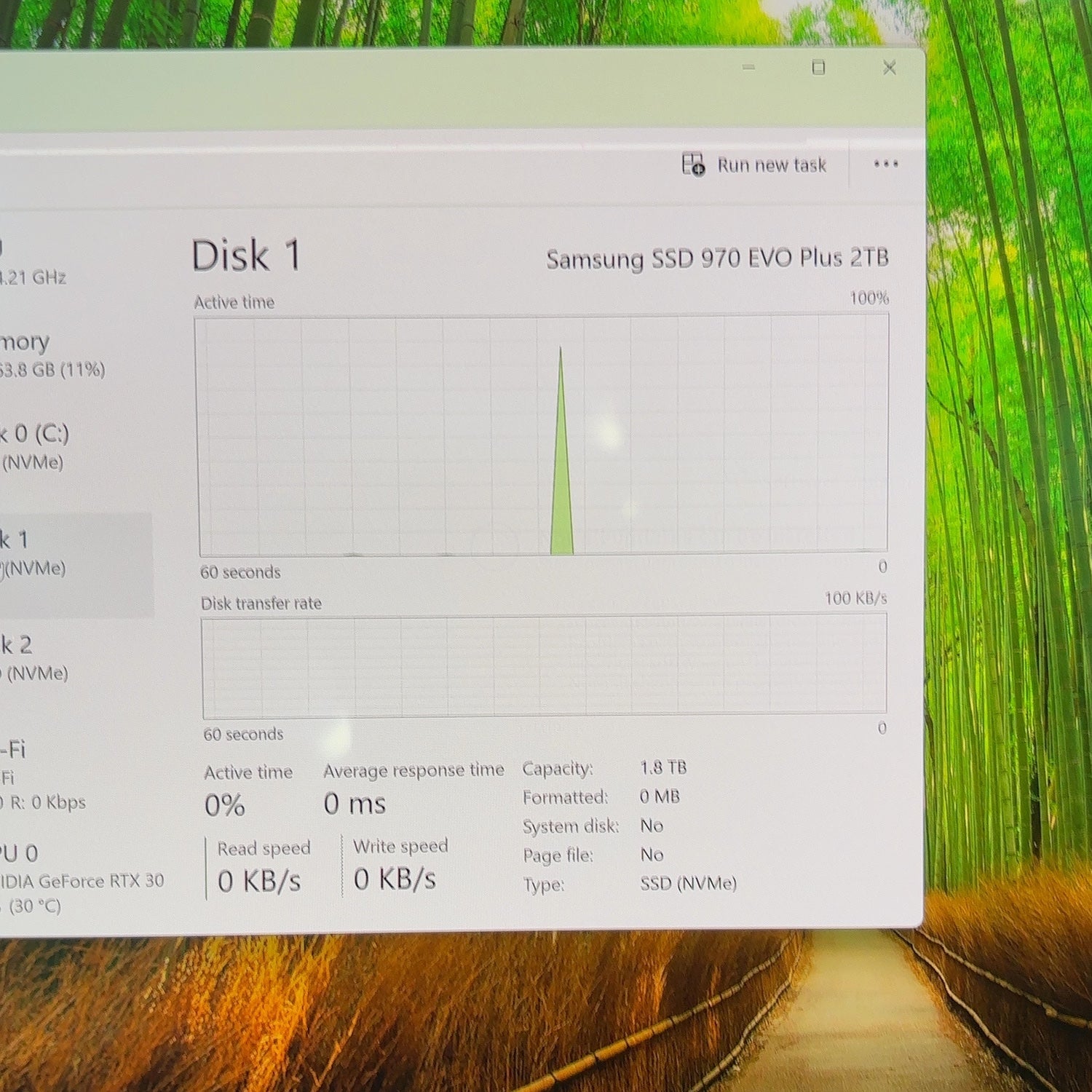1092x1092 pixels.
Task: Select Memory in the performance sidebar
Action: pyautogui.click(x=52, y=355)
